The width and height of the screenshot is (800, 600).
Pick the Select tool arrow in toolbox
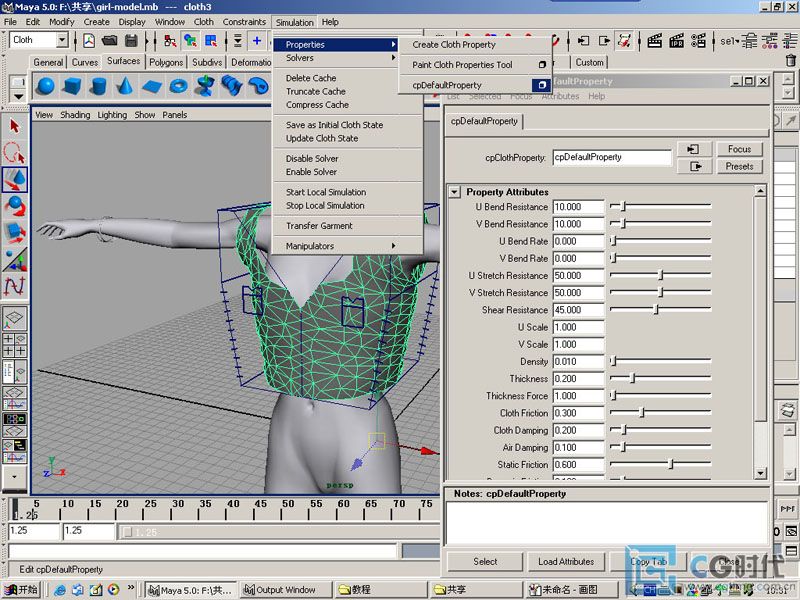tap(14, 126)
